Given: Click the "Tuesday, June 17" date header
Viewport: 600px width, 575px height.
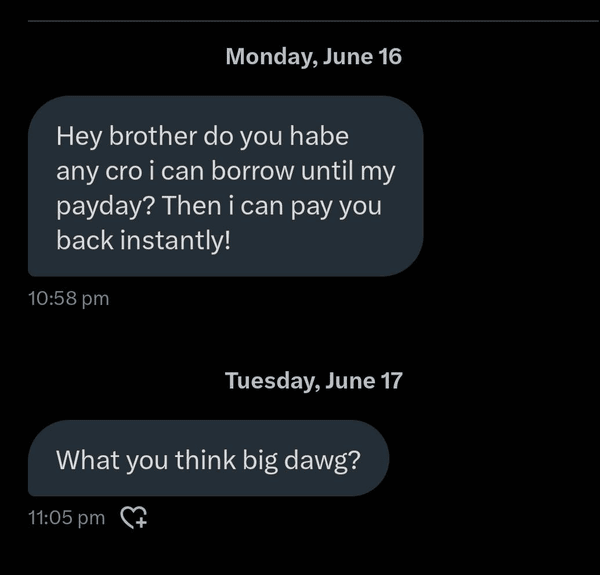Looking at the screenshot, I should point(313,380).
